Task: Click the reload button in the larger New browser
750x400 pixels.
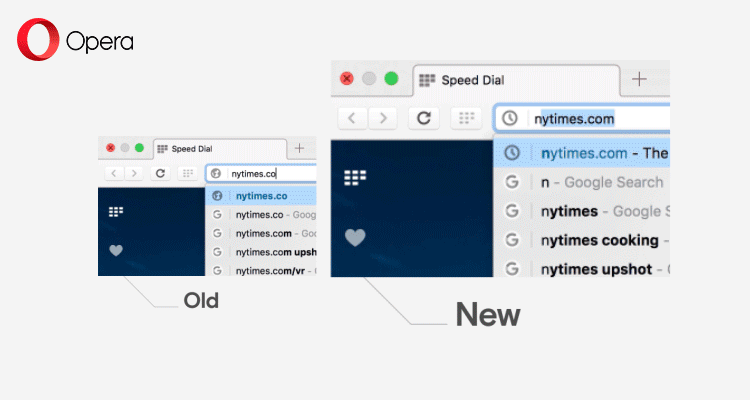Action: coord(424,118)
